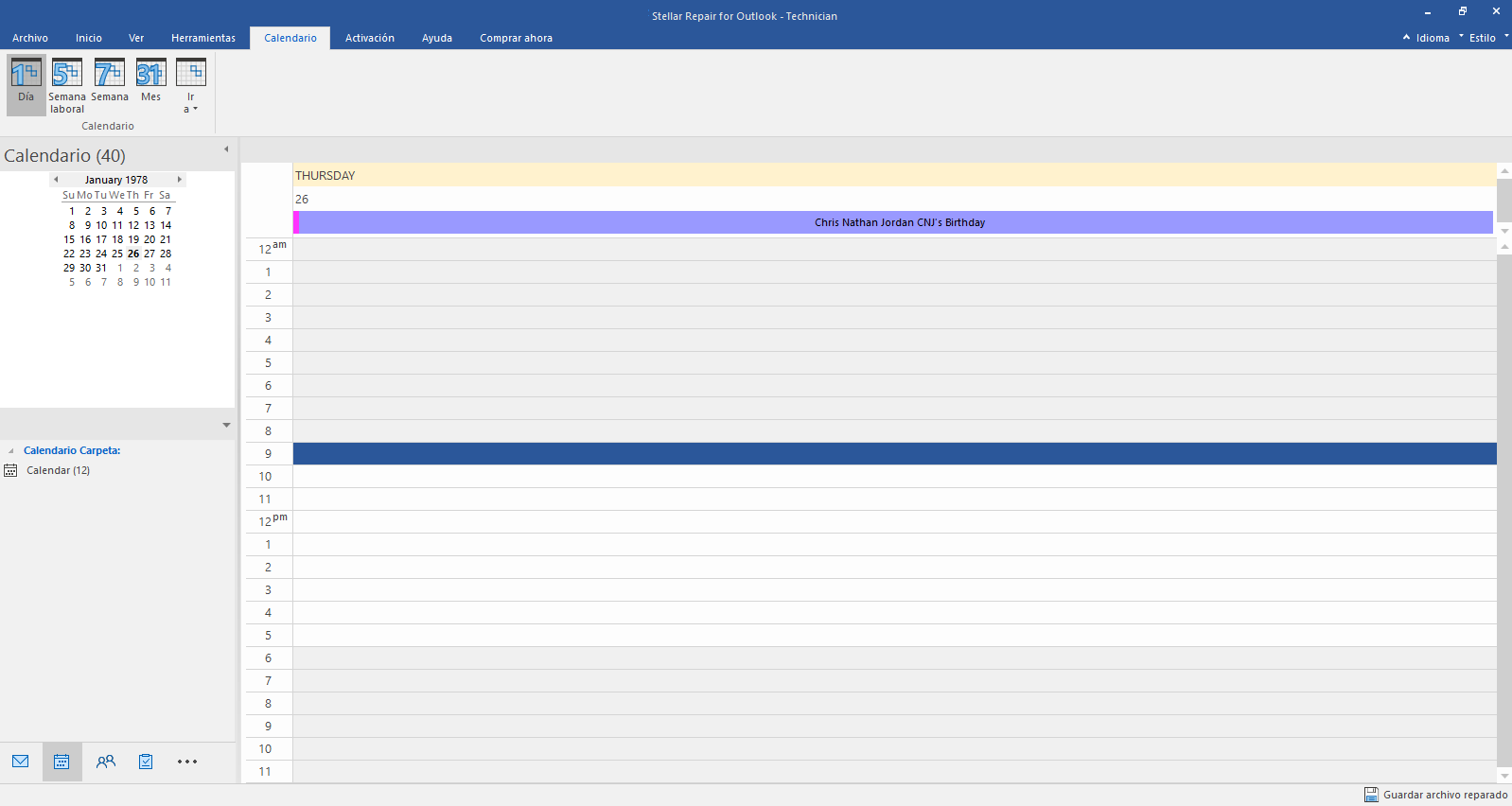
Task: Click the Calendario (40) pane title
Action: 64,155
